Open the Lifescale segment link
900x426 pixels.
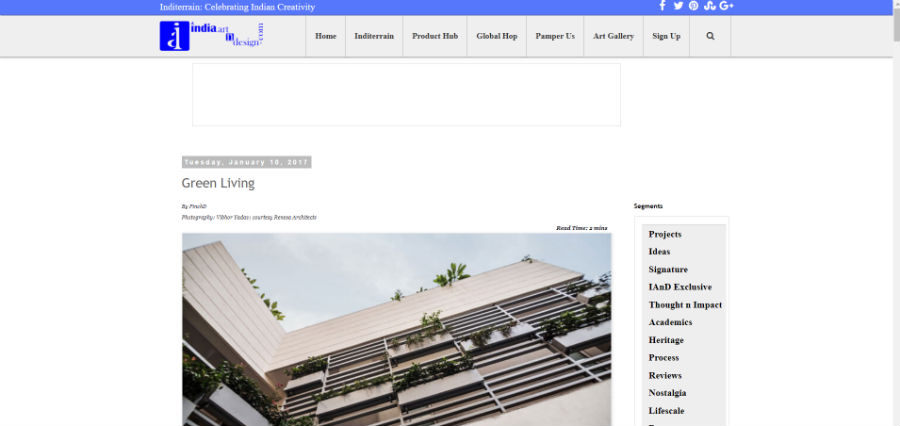click(x=666, y=411)
